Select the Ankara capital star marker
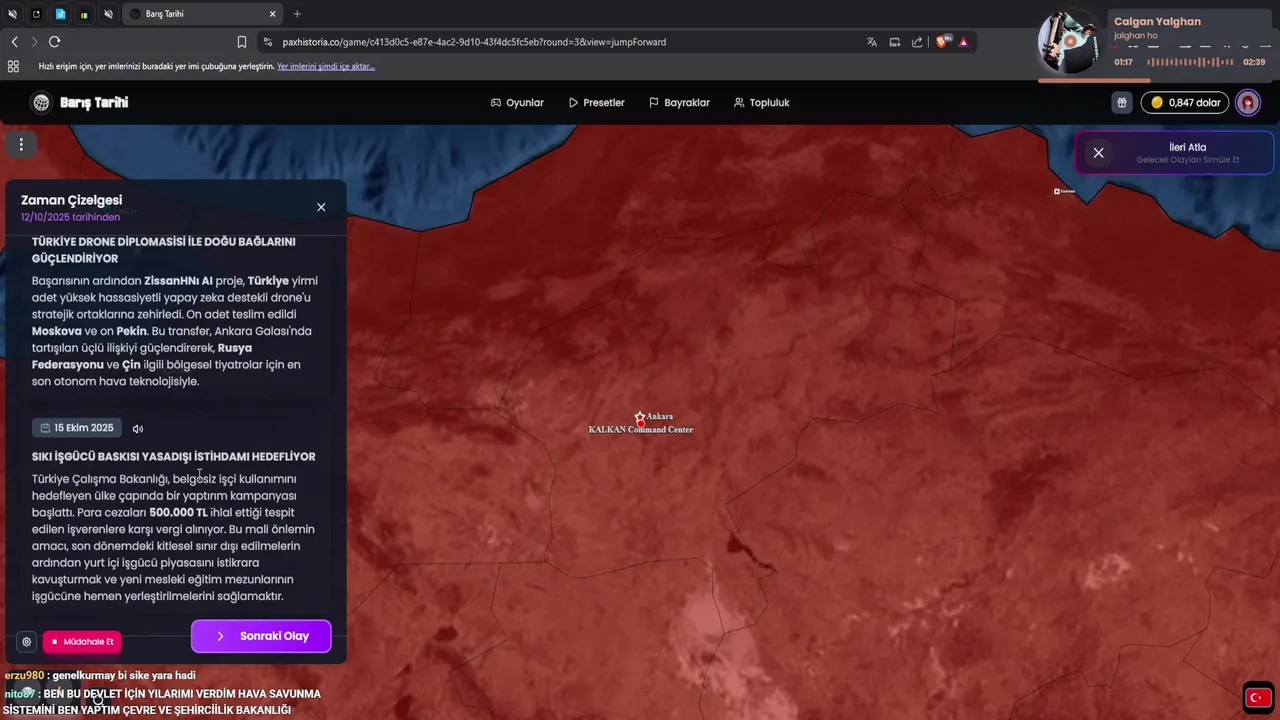The height and width of the screenshot is (720, 1280). coord(640,417)
